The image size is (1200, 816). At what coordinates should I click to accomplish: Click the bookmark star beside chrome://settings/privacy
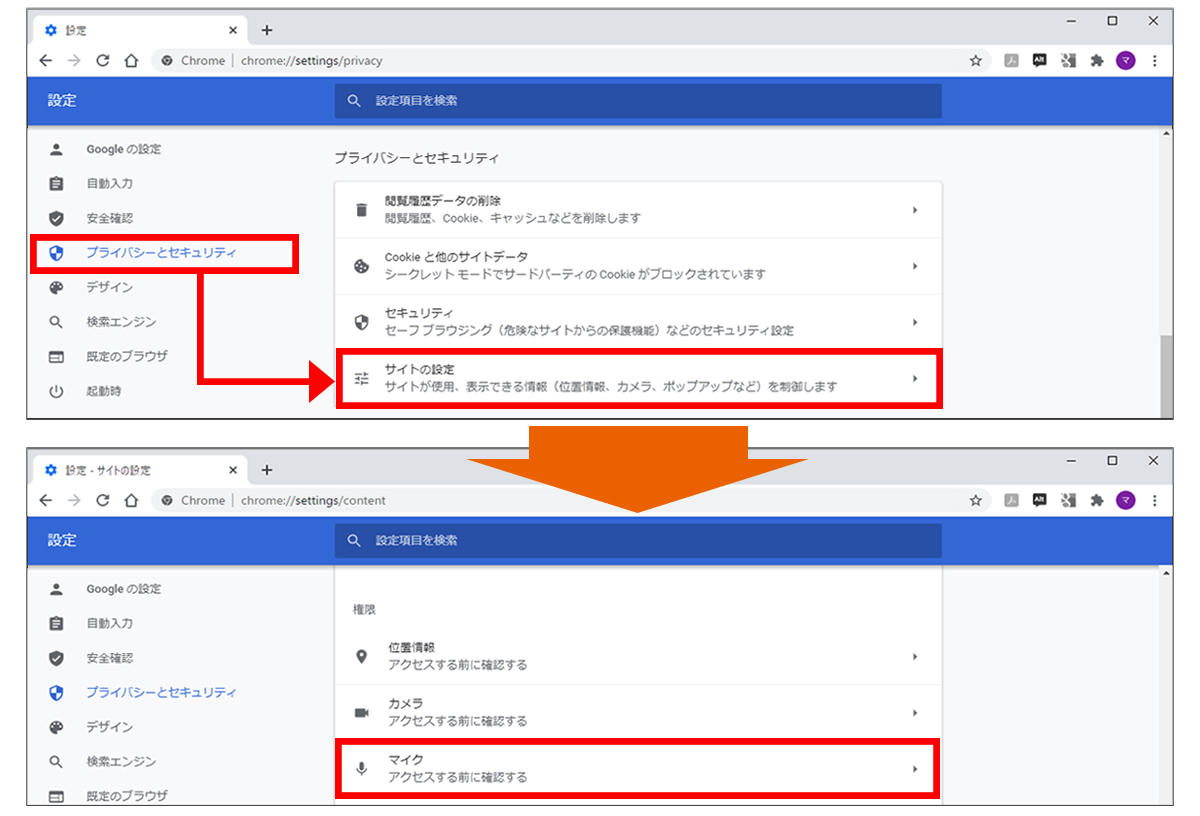point(975,61)
